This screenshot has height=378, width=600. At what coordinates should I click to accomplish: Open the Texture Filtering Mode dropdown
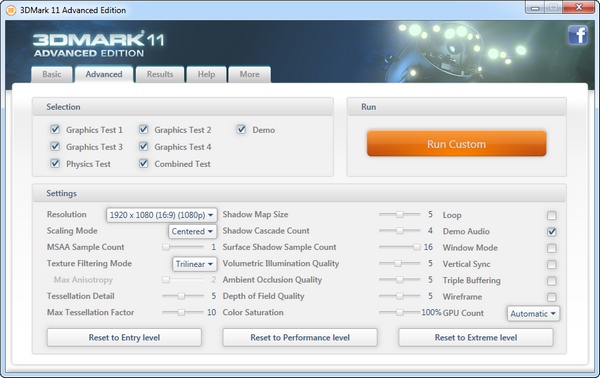[x=195, y=264]
